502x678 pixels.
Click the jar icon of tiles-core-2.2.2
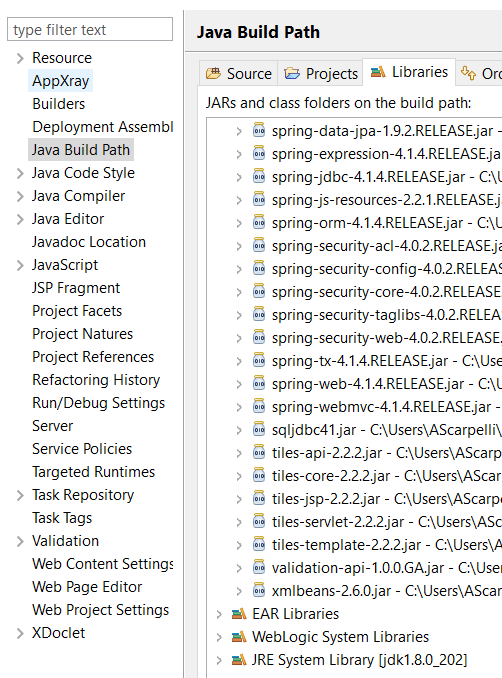pyautogui.click(x=259, y=476)
